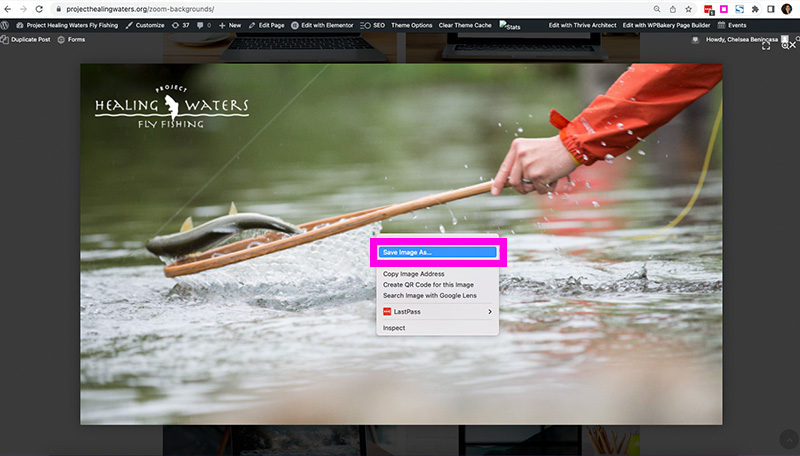The width and height of the screenshot is (800, 456).
Task: Zoom the lightbox image
Action: (785, 46)
